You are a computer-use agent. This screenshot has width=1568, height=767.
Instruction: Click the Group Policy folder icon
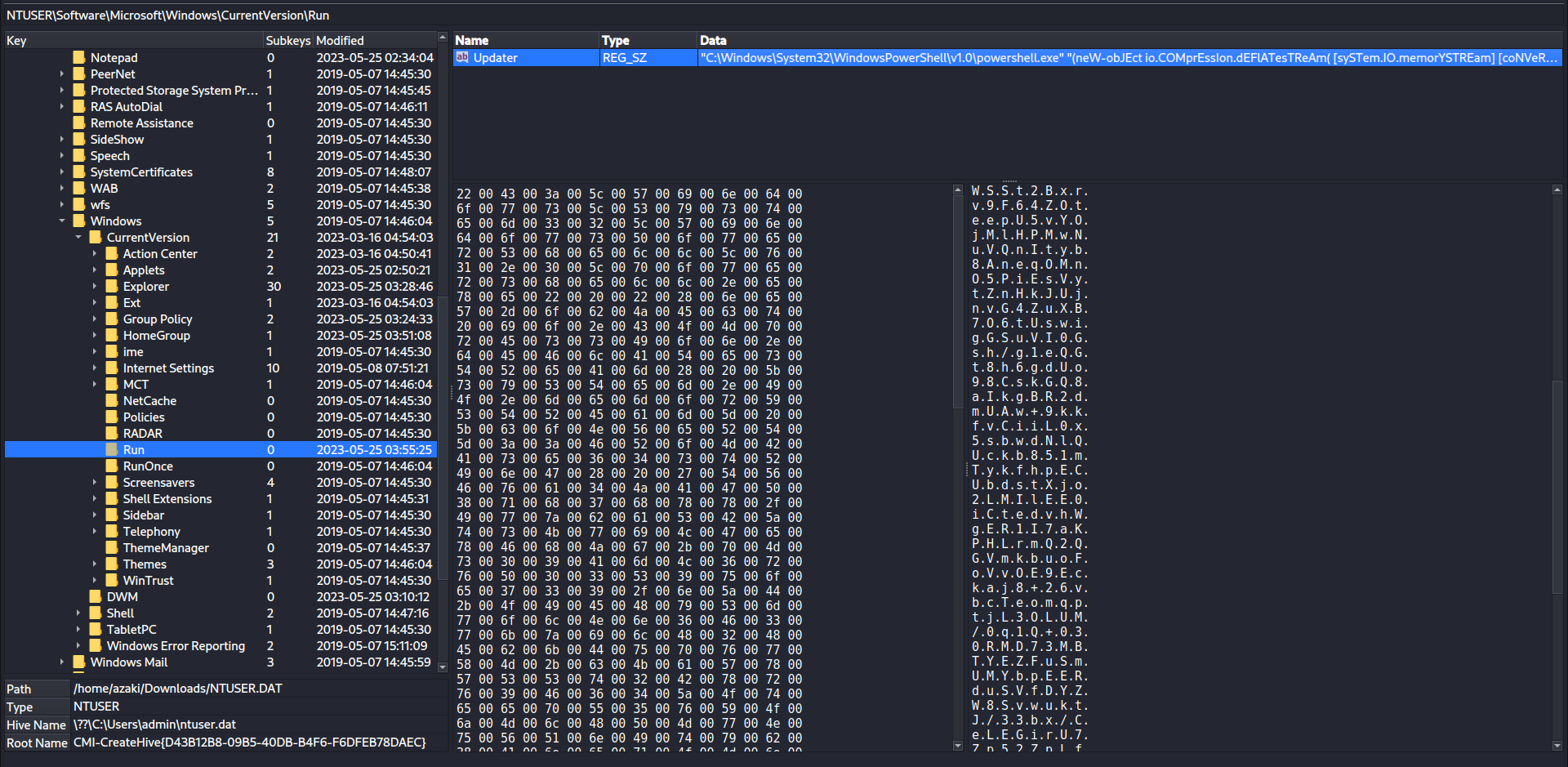pyautogui.click(x=112, y=319)
